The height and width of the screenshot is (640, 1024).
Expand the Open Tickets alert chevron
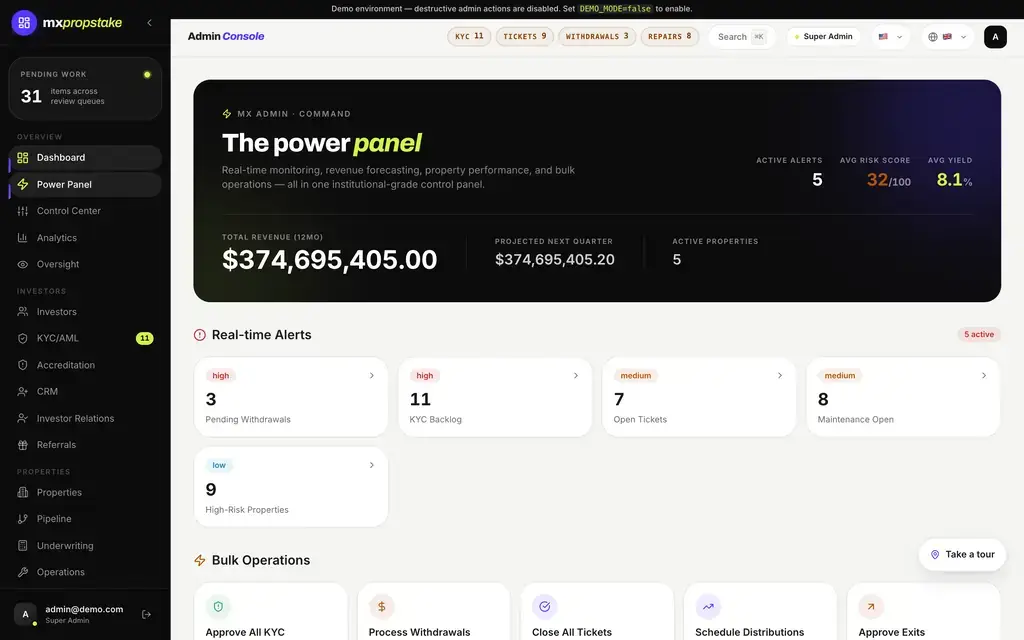pos(780,376)
